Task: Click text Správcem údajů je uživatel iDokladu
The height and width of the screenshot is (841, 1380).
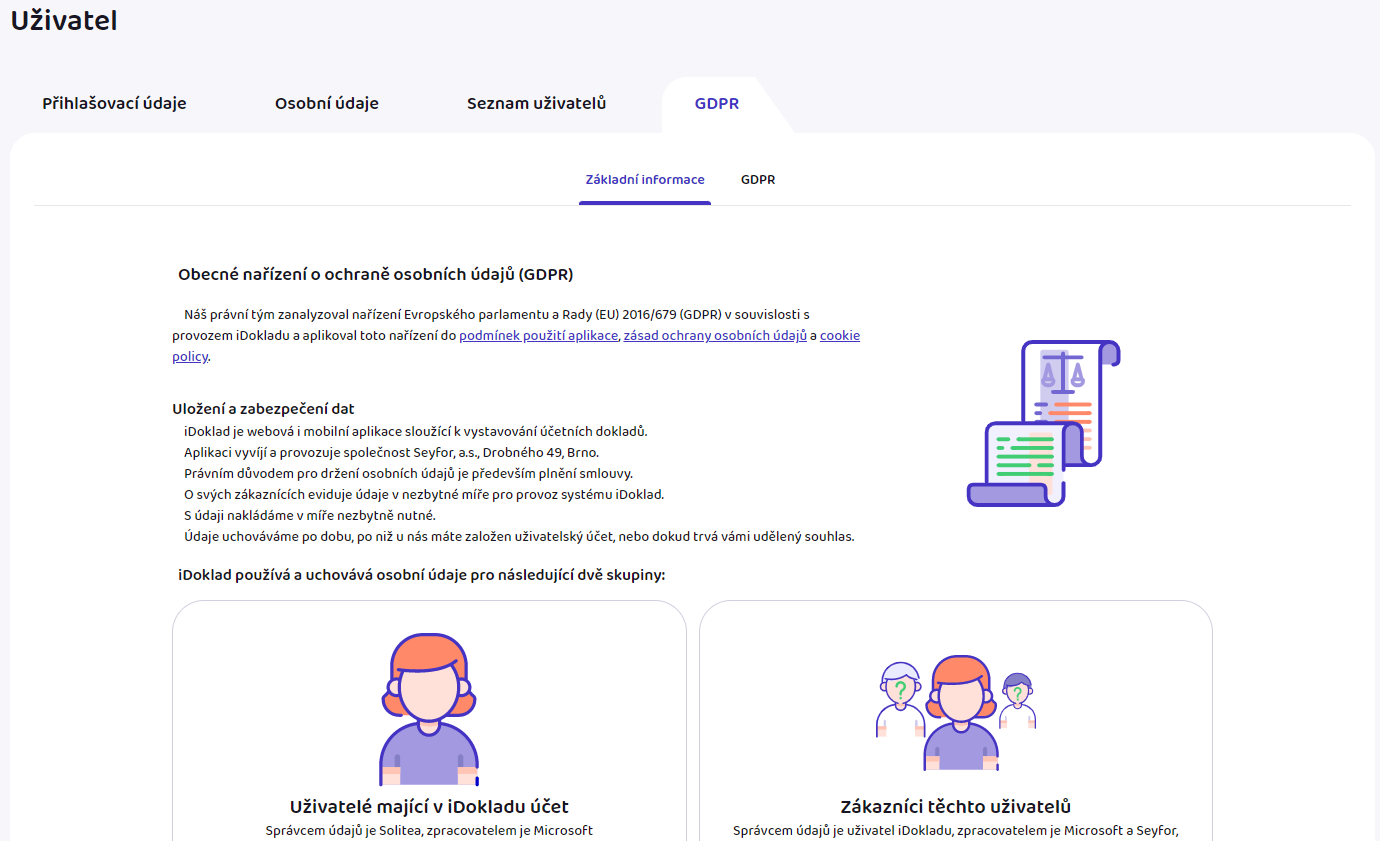Action: click(956, 830)
